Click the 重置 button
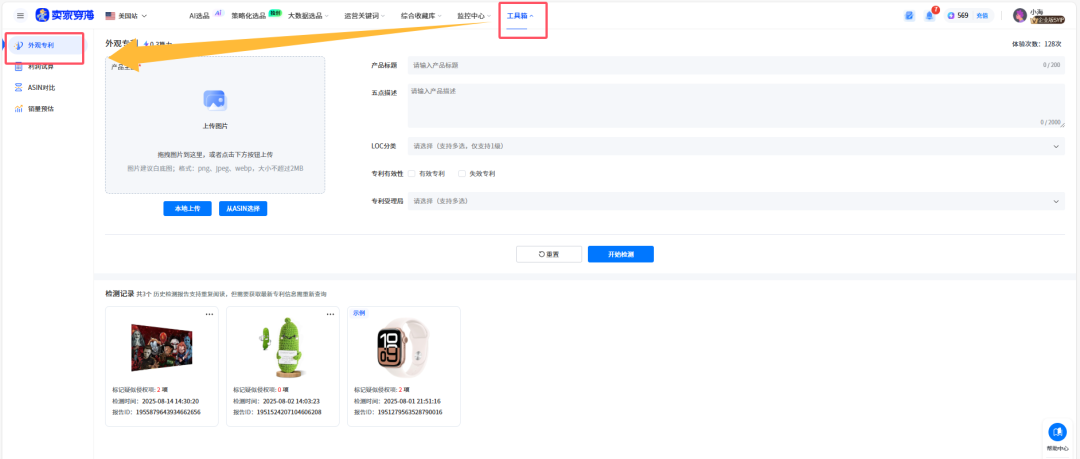The height and width of the screenshot is (459, 1080). coord(549,254)
